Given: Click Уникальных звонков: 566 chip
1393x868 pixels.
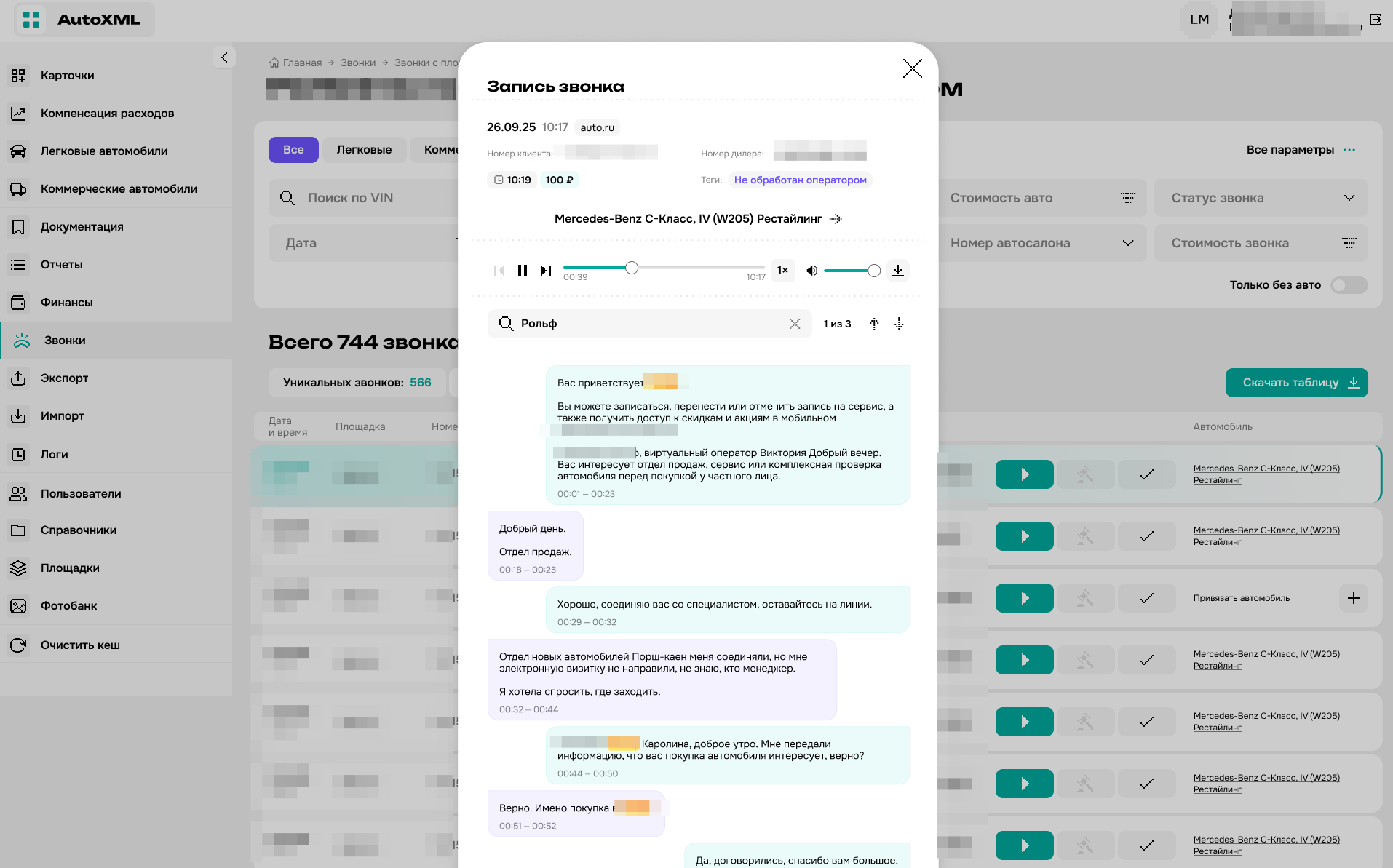Looking at the screenshot, I should [357, 383].
